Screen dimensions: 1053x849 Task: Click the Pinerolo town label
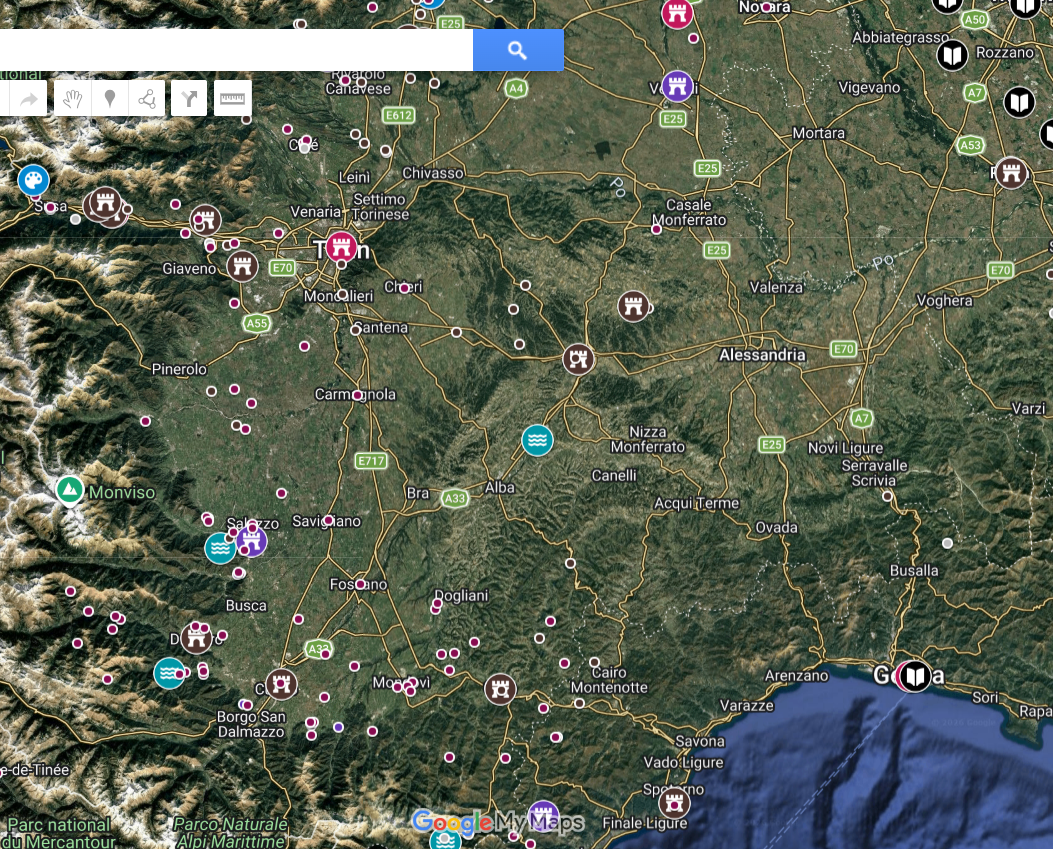coord(179,369)
